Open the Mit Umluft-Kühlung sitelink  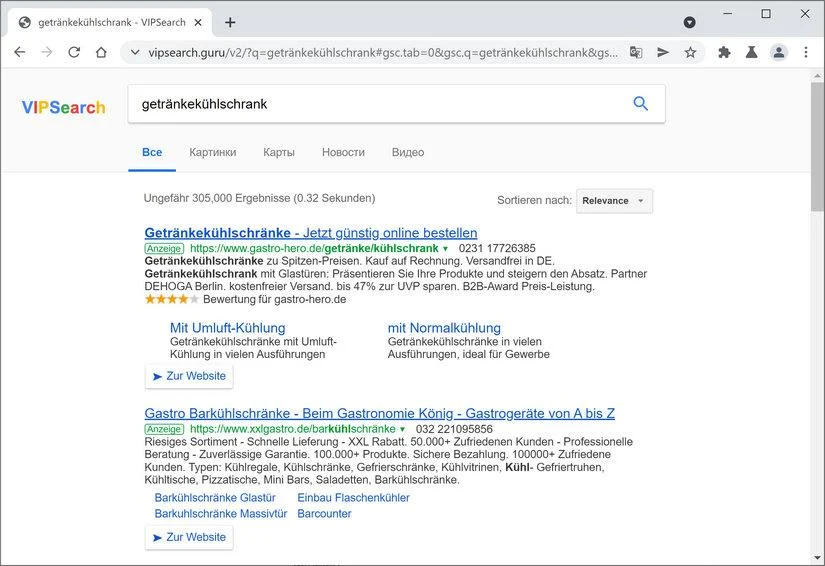tap(227, 328)
